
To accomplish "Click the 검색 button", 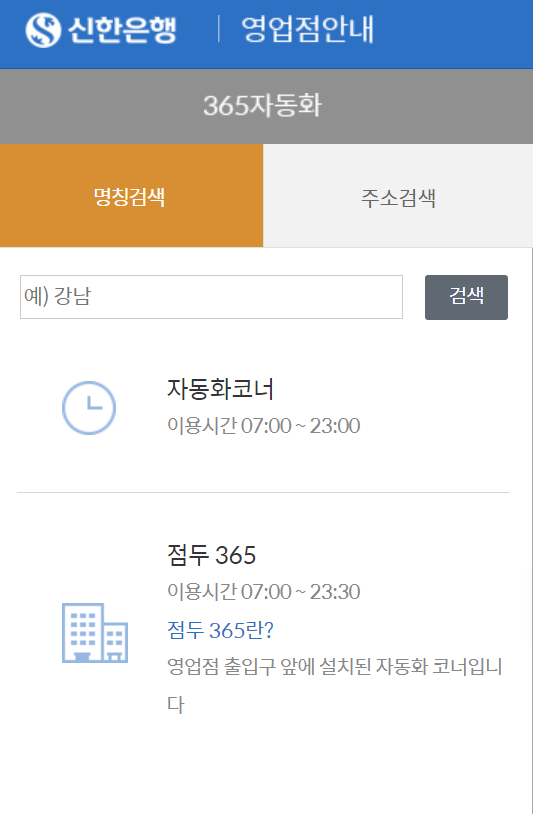I will pyautogui.click(x=466, y=297).
